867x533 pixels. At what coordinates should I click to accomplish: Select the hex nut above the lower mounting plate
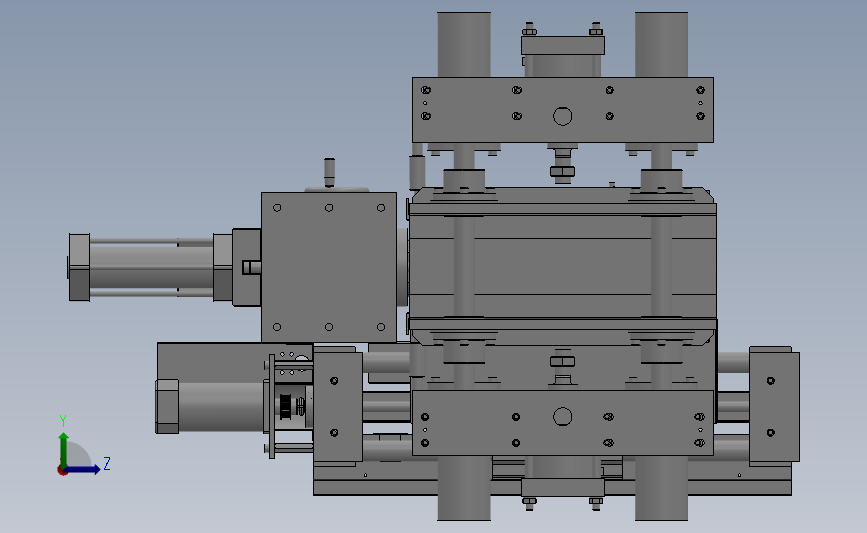click(562, 362)
